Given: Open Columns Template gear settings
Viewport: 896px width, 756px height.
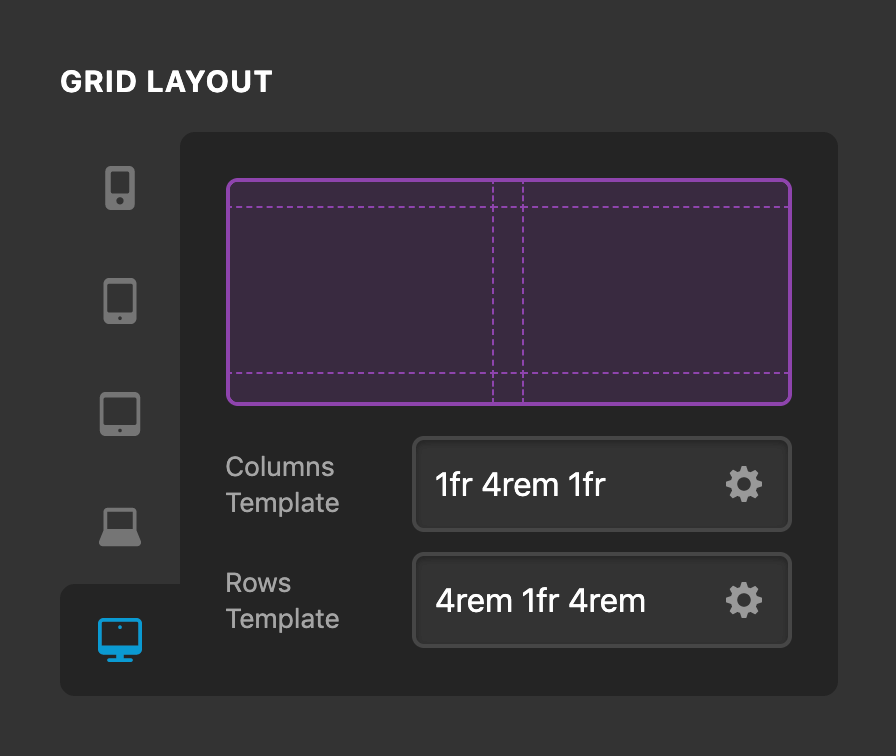Looking at the screenshot, I should click(x=743, y=485).
